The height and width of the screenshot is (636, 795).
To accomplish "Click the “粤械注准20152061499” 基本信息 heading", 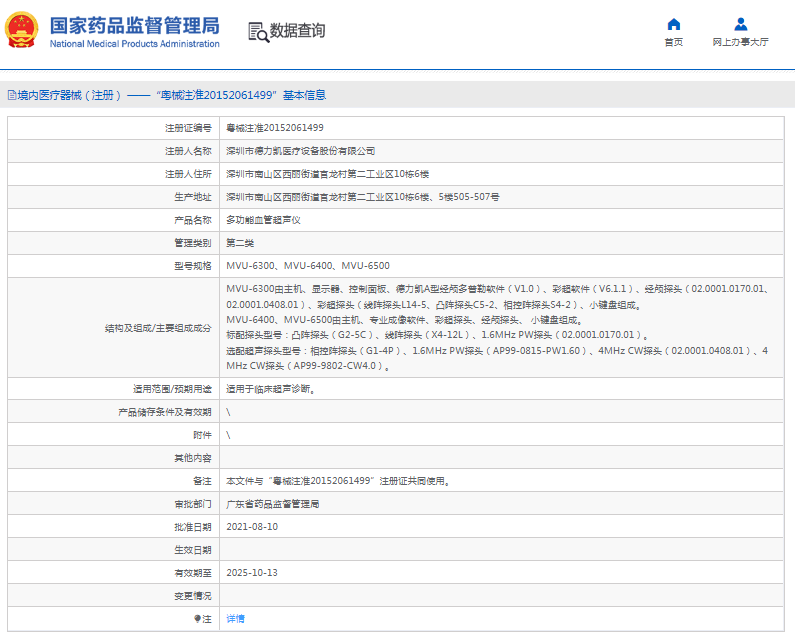I will tap(241, 95).
